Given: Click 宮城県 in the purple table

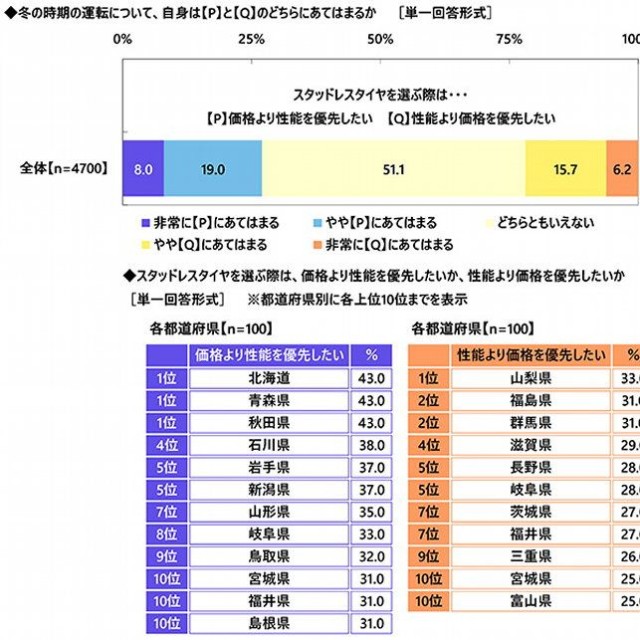Looking at the screenshot, I should [x=269, y=579].
